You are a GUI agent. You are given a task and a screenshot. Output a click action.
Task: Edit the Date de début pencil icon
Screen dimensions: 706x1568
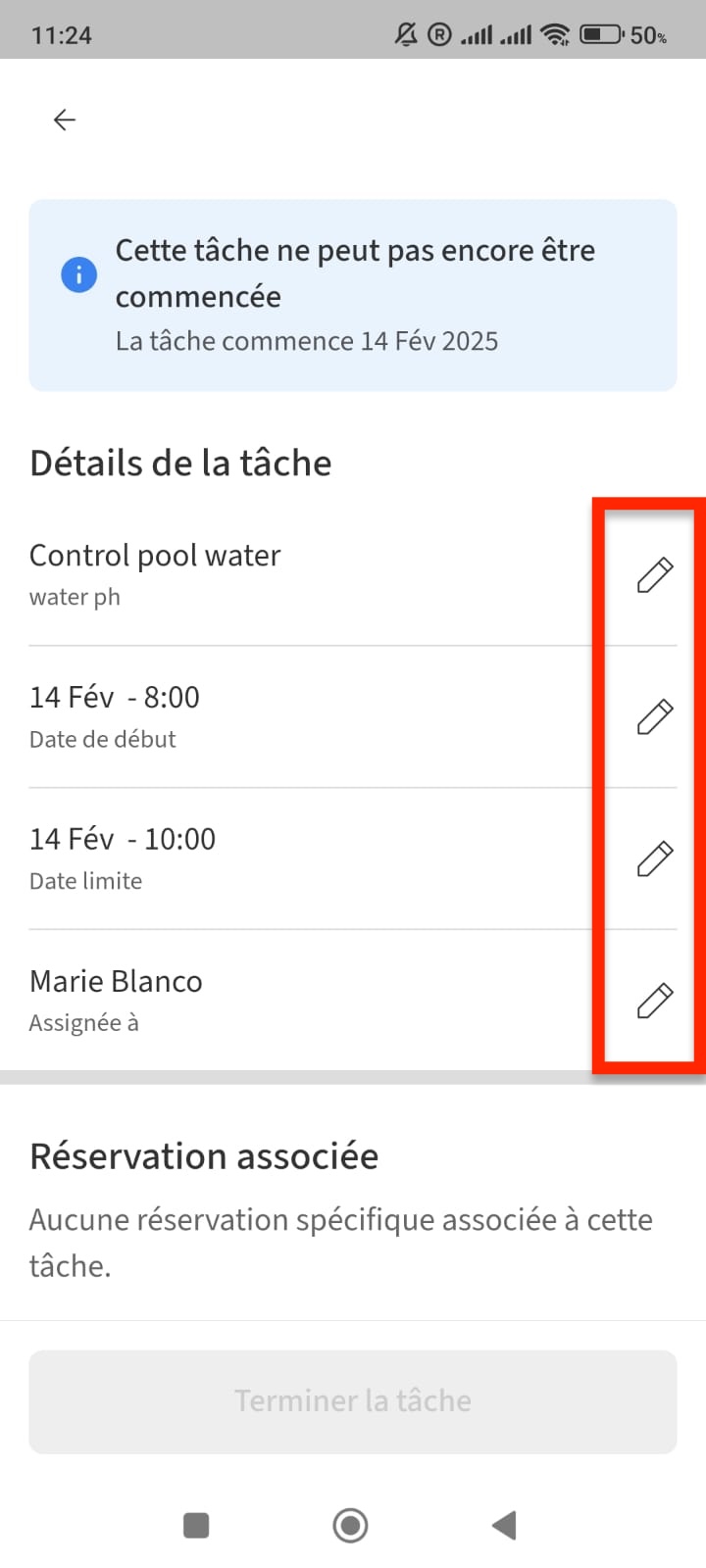point(655,717)
